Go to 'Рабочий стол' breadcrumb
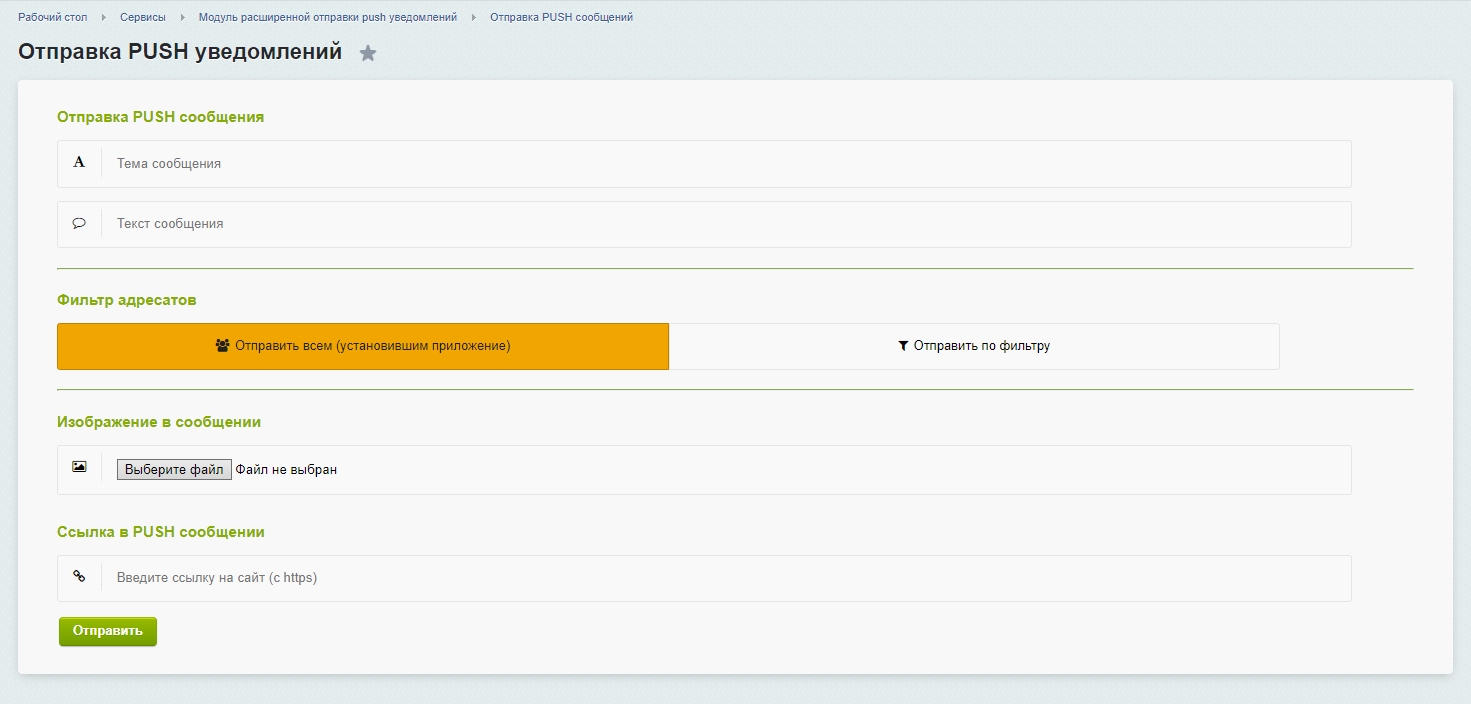Screen dimensions: 1471x704 click(52, 17)
